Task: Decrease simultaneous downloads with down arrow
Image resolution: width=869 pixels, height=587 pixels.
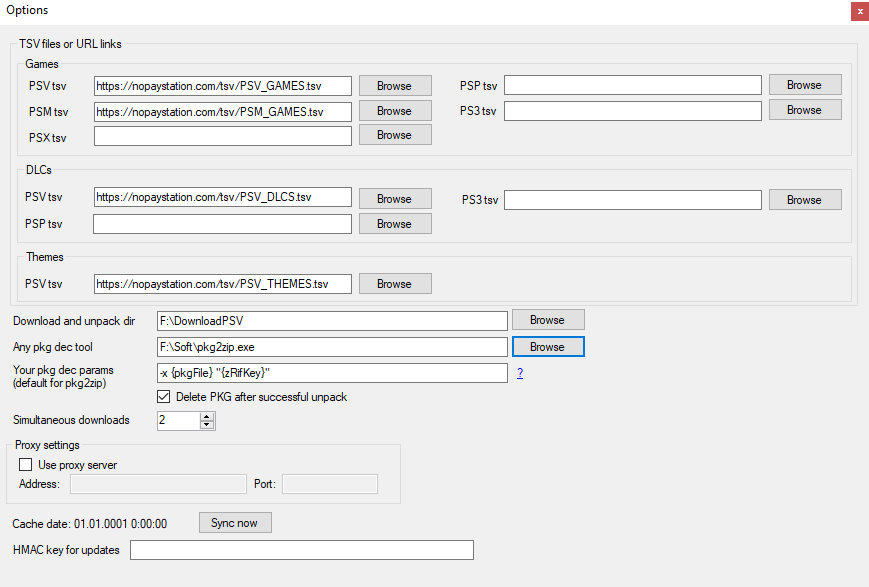Action: coord(207,425)
